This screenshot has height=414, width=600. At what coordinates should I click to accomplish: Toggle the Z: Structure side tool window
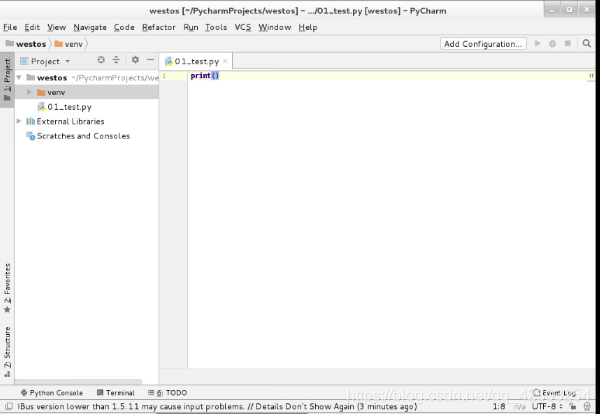(7, 351)
